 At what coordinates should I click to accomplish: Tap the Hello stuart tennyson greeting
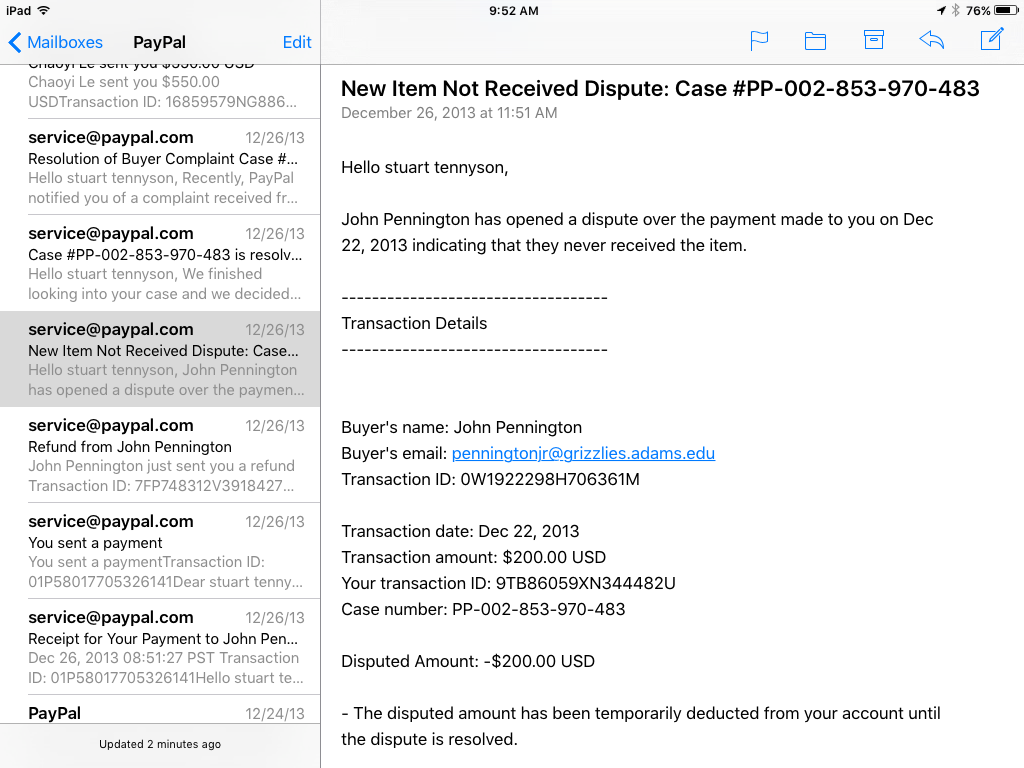click(x=424, y=168)
